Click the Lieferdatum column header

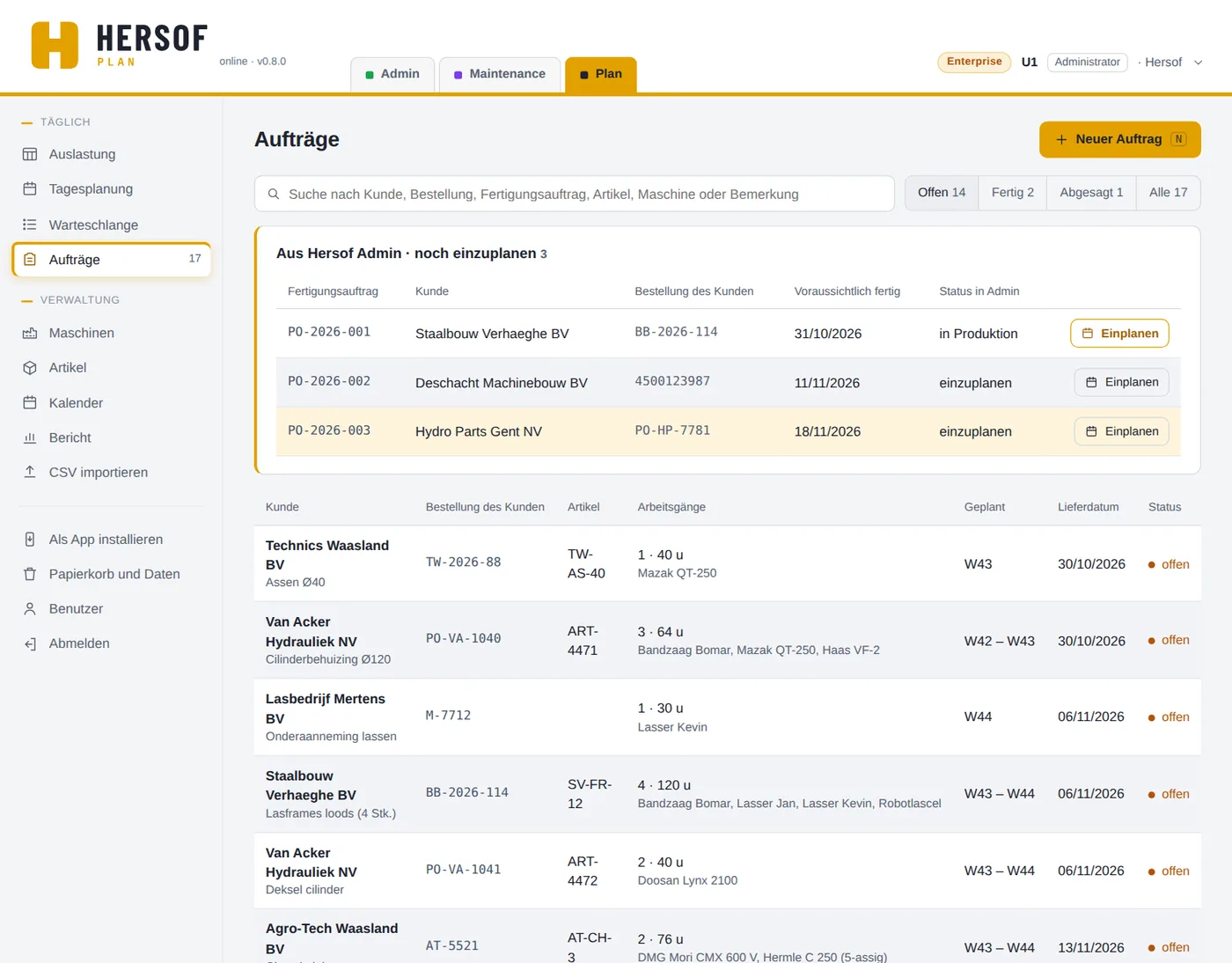point(1089,507)
